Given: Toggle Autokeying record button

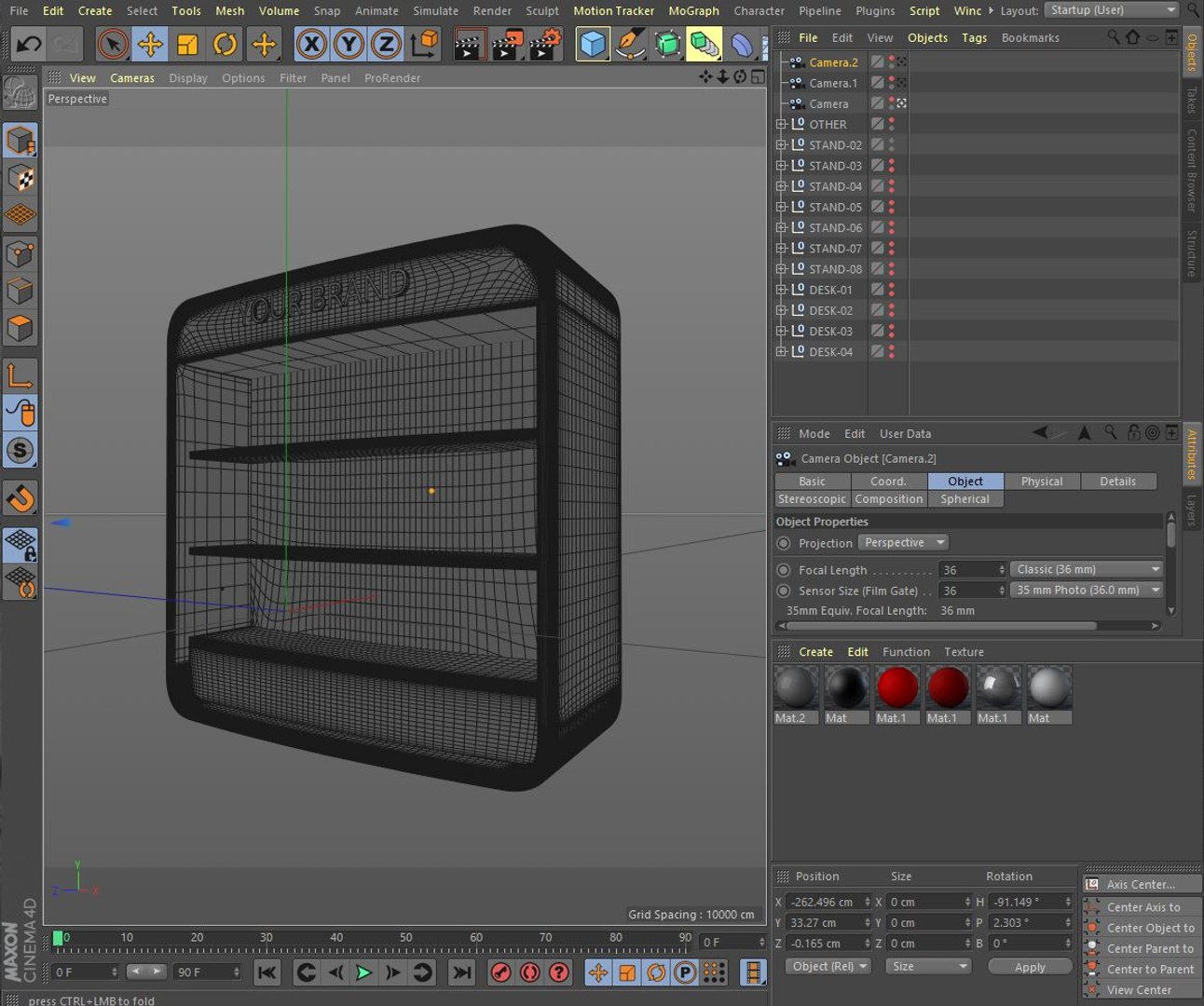Looking at the screenshot, I should pyautogui.click(x=529, y=972).
